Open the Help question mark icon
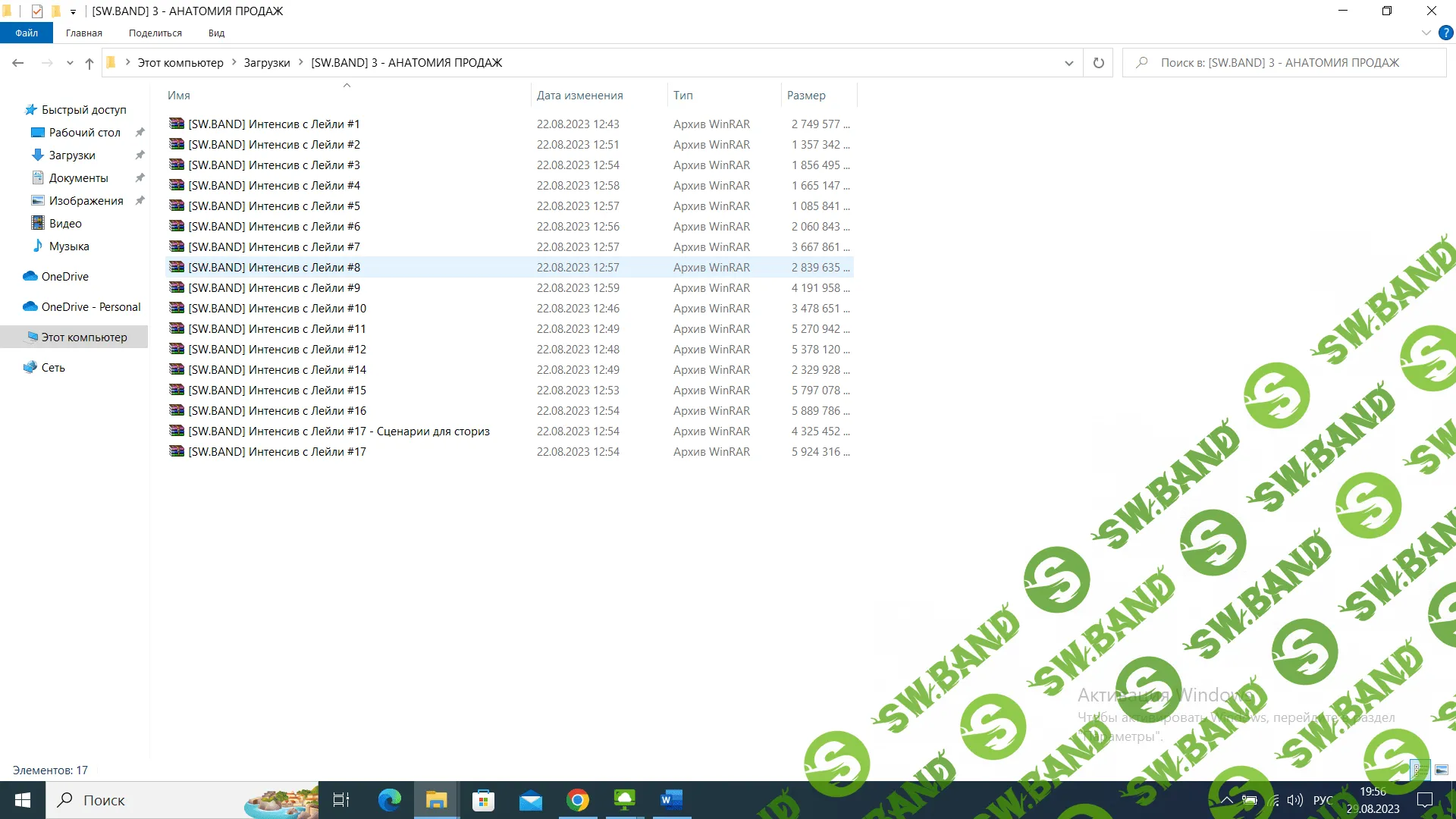Image resolution: width=1456 pixels, height=819 pixels. point(1445,33)
